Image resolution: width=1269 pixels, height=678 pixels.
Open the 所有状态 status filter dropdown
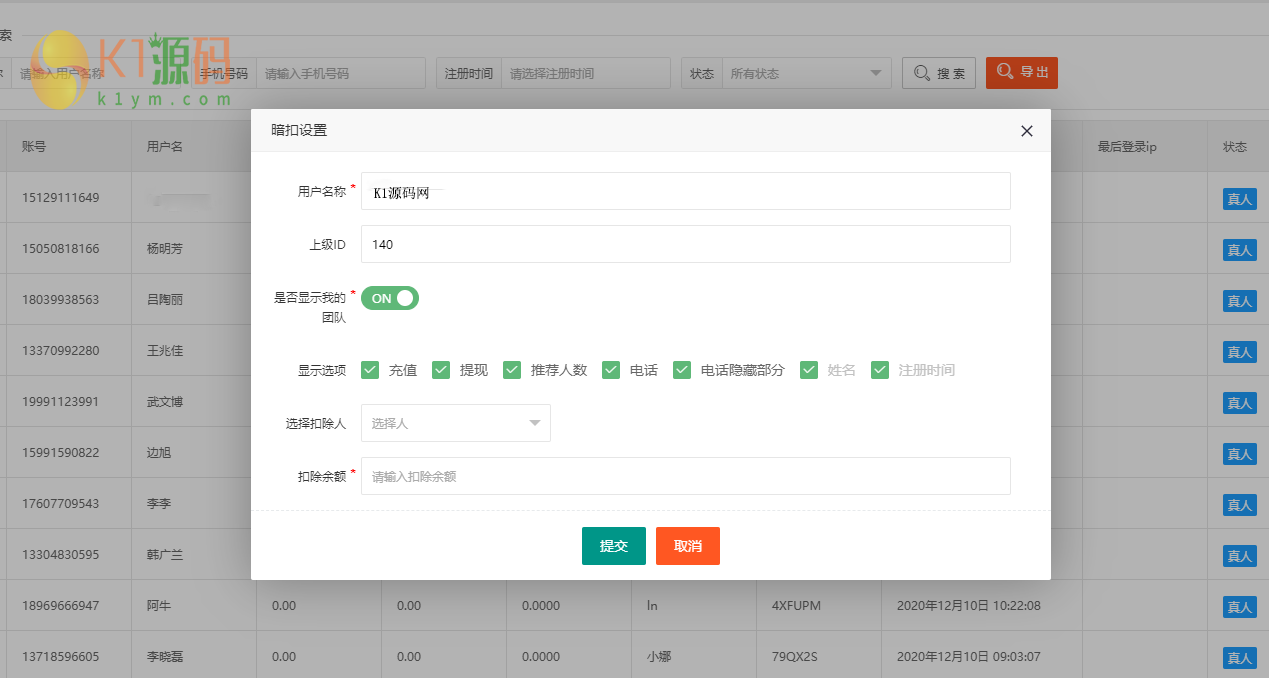point(806,72)
